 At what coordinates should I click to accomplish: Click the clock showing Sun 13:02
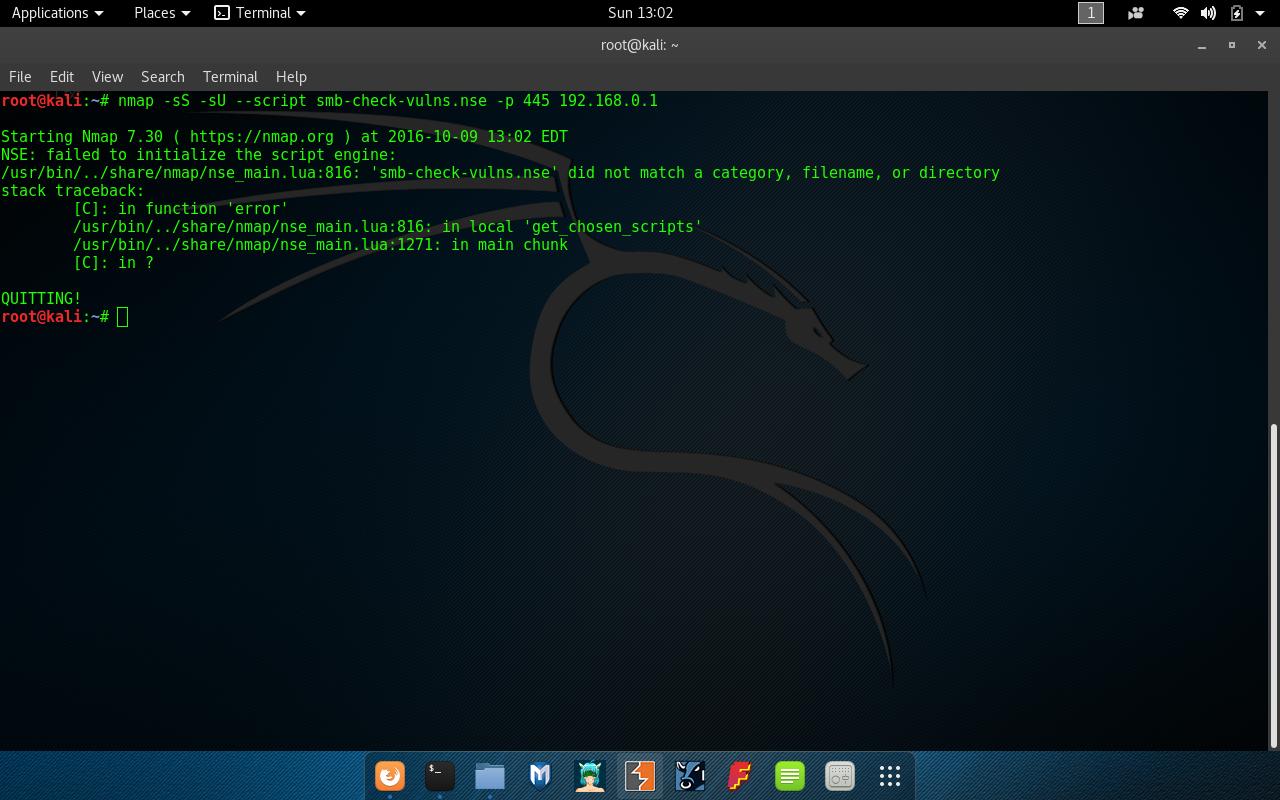[x=640, y=13]
